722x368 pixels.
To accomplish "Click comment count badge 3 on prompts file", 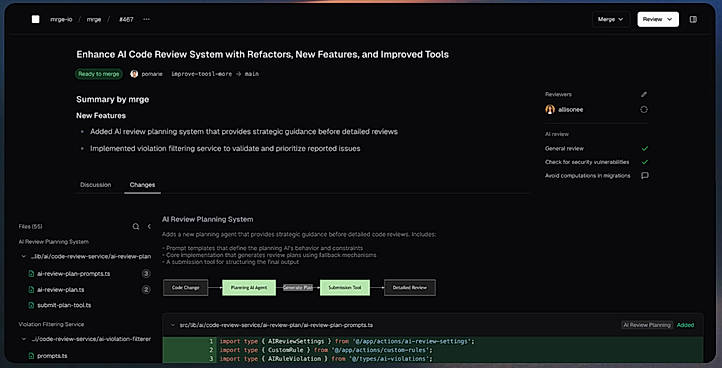I will coord(146,274).
